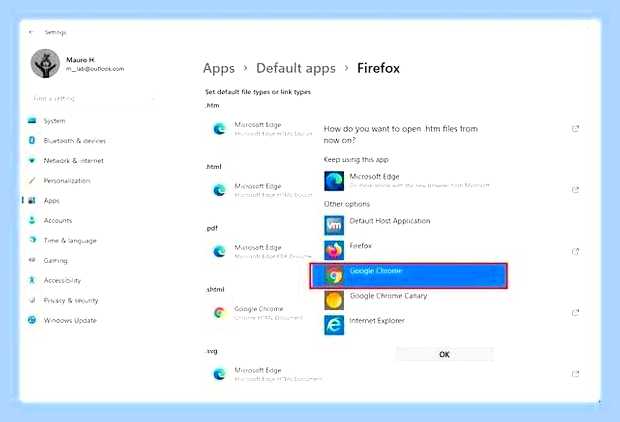Image resolution: width=620 pixels, height=422 pixels.
Task: Open Accessibility settings
Action: [62, 280]
